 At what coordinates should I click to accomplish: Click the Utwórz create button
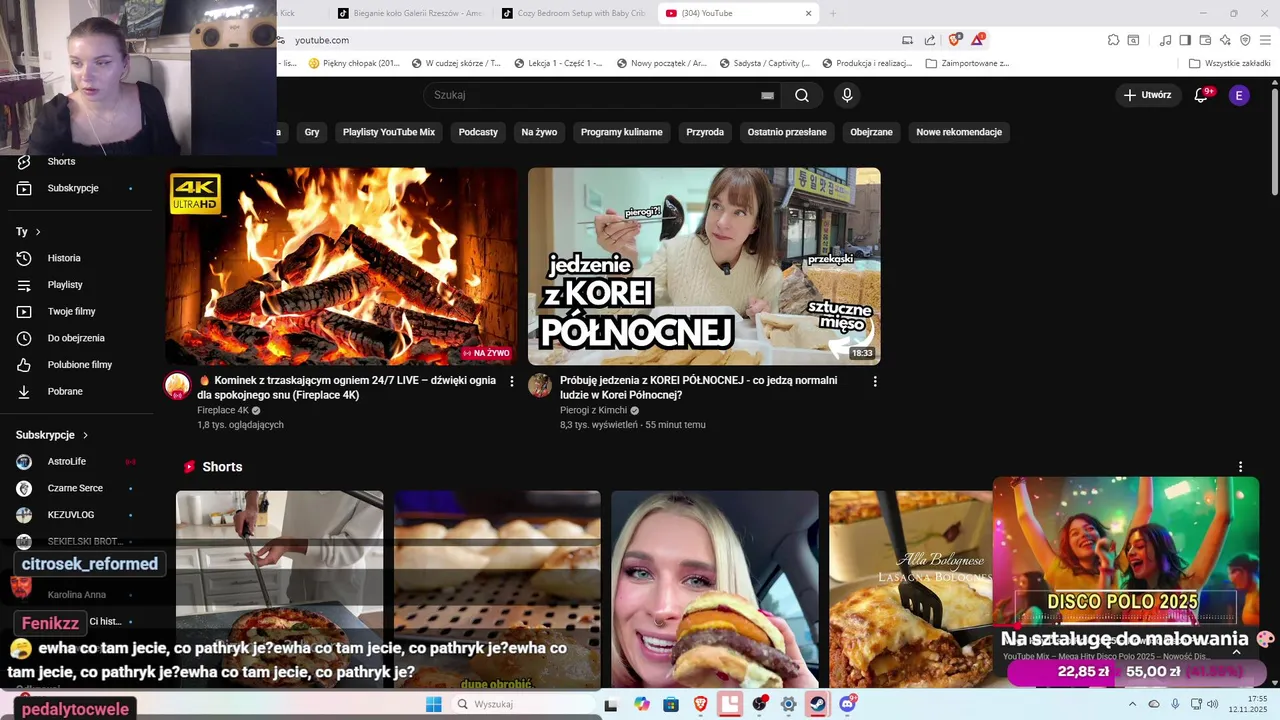pos(1147,95)
